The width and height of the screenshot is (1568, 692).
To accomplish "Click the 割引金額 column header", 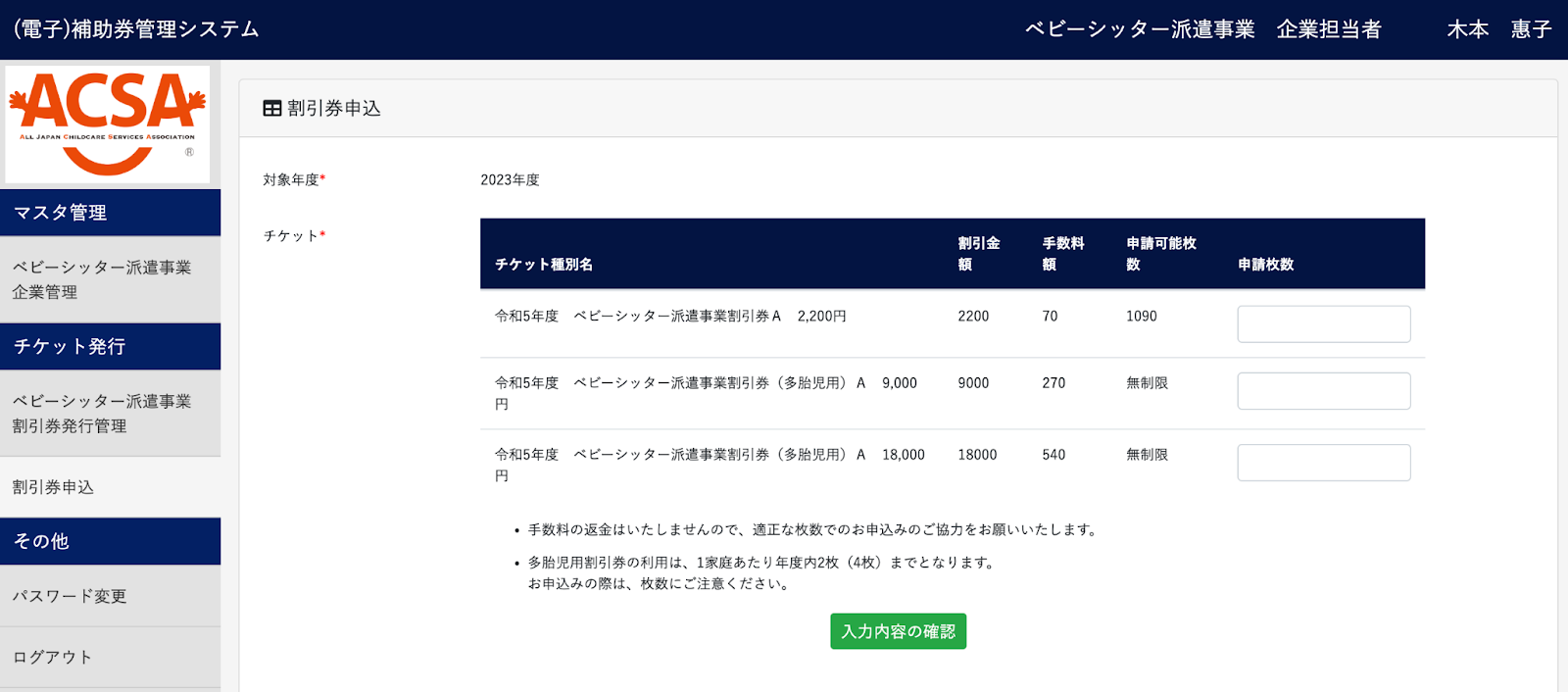I will [979, 254].
